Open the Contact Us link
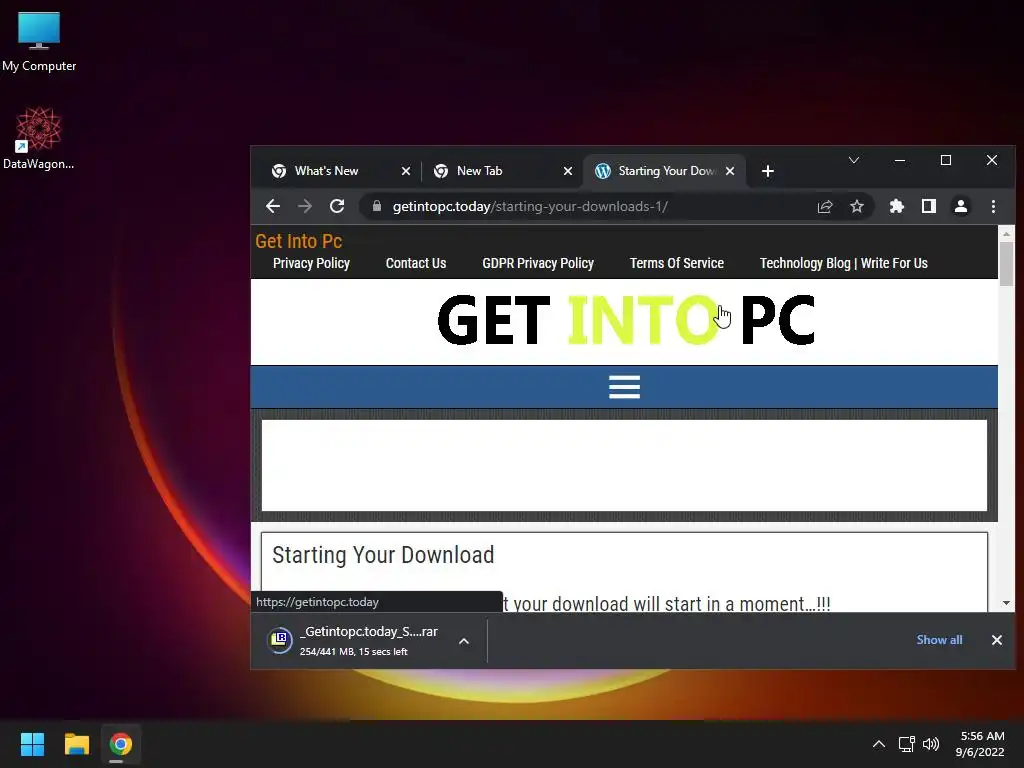Image resolution: width=1024 pixels, height=768 pixels. (416, 263)
